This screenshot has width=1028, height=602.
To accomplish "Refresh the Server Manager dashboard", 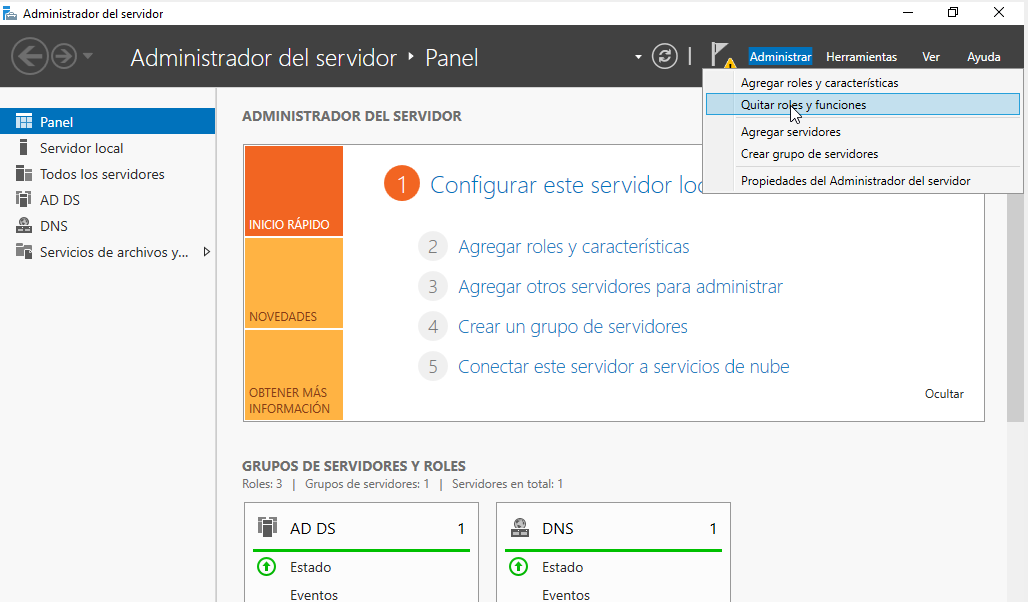I will (665, 57).
